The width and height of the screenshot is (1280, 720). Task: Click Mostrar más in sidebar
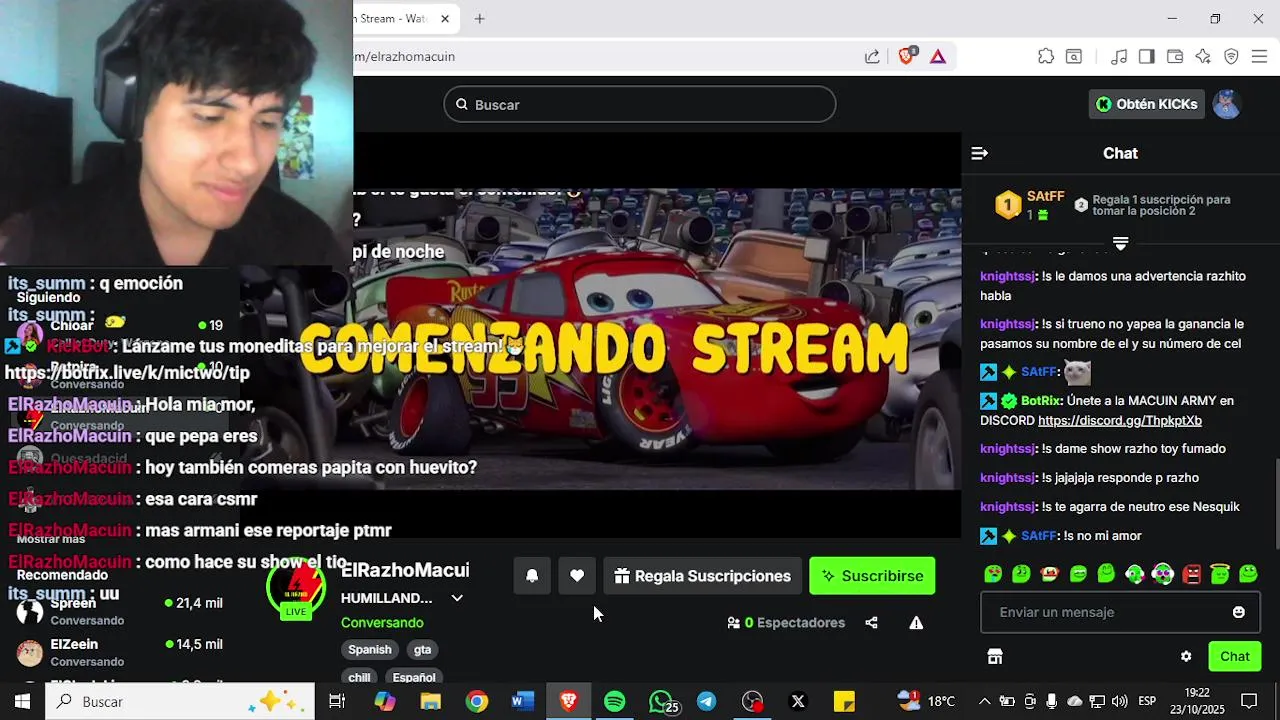(51, 539)
